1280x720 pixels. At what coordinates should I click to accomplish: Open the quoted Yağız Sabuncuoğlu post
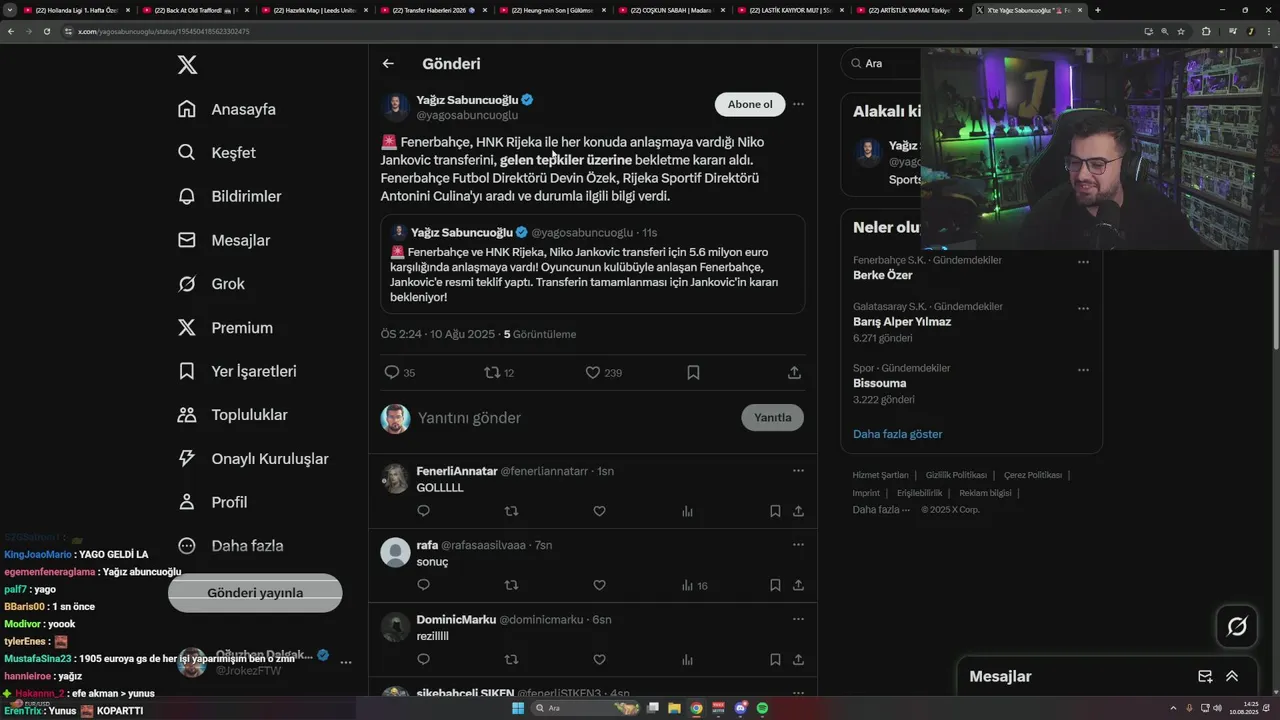click(593, 264)
